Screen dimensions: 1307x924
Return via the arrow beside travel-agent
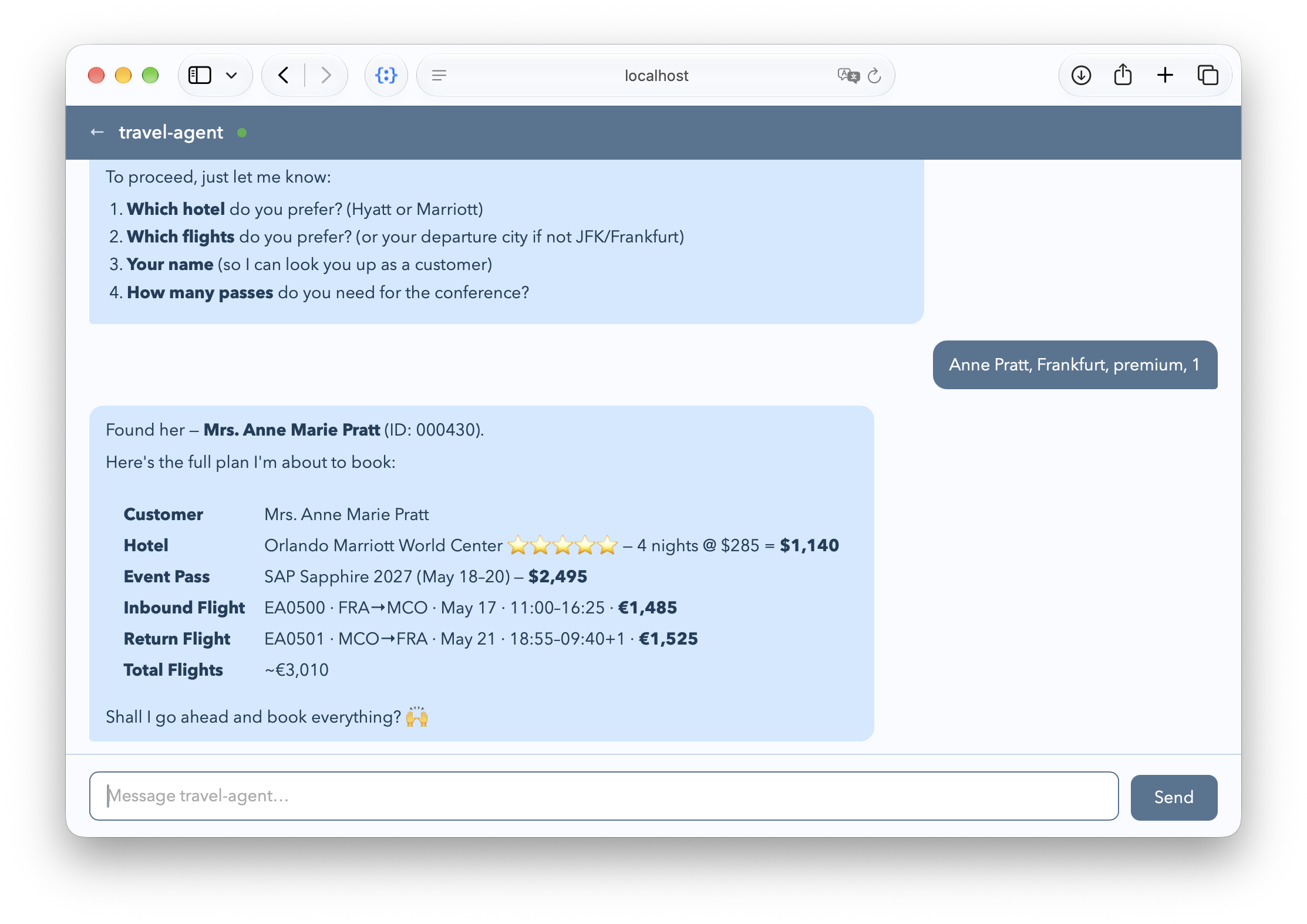(97, 132)
